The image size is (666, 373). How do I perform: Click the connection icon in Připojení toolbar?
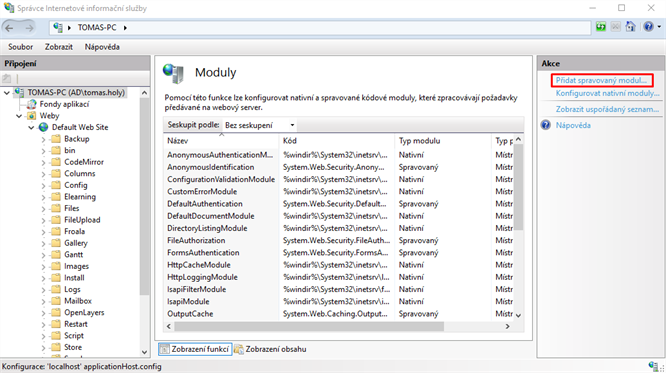[6, 79]
